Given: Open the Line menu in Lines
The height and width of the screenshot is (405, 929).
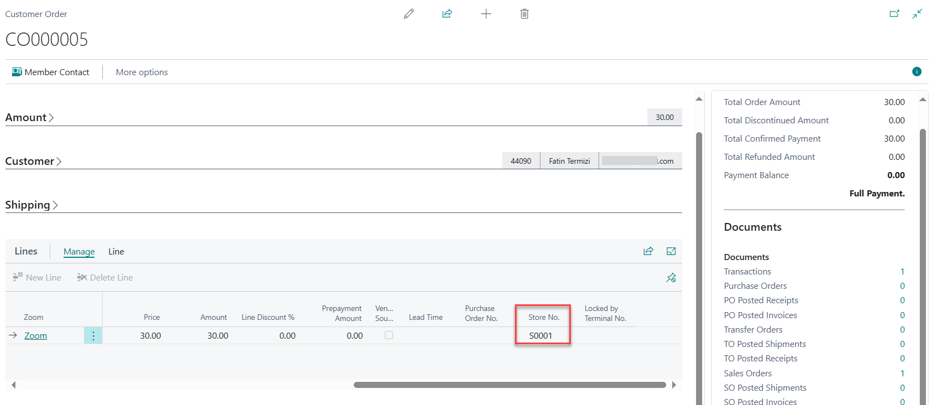Looking at the screenshot, I should 116,252.
